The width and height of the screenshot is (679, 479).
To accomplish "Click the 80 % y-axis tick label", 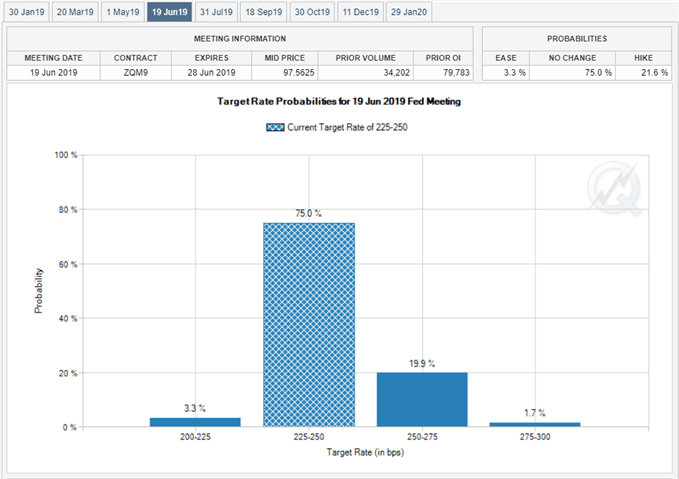I will click(68, 210).
